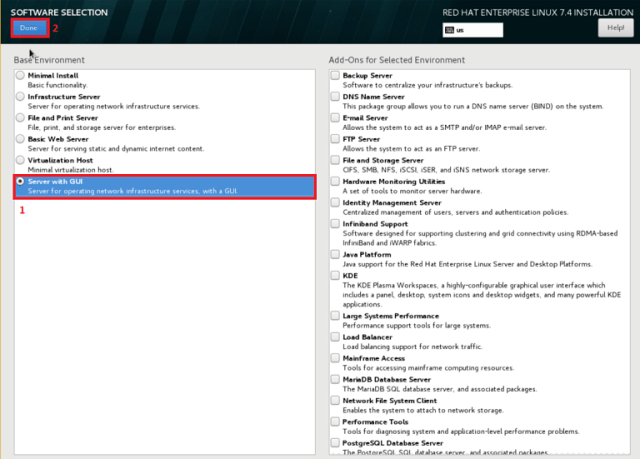Check Large Systems Performance add-on

(335, 316)
